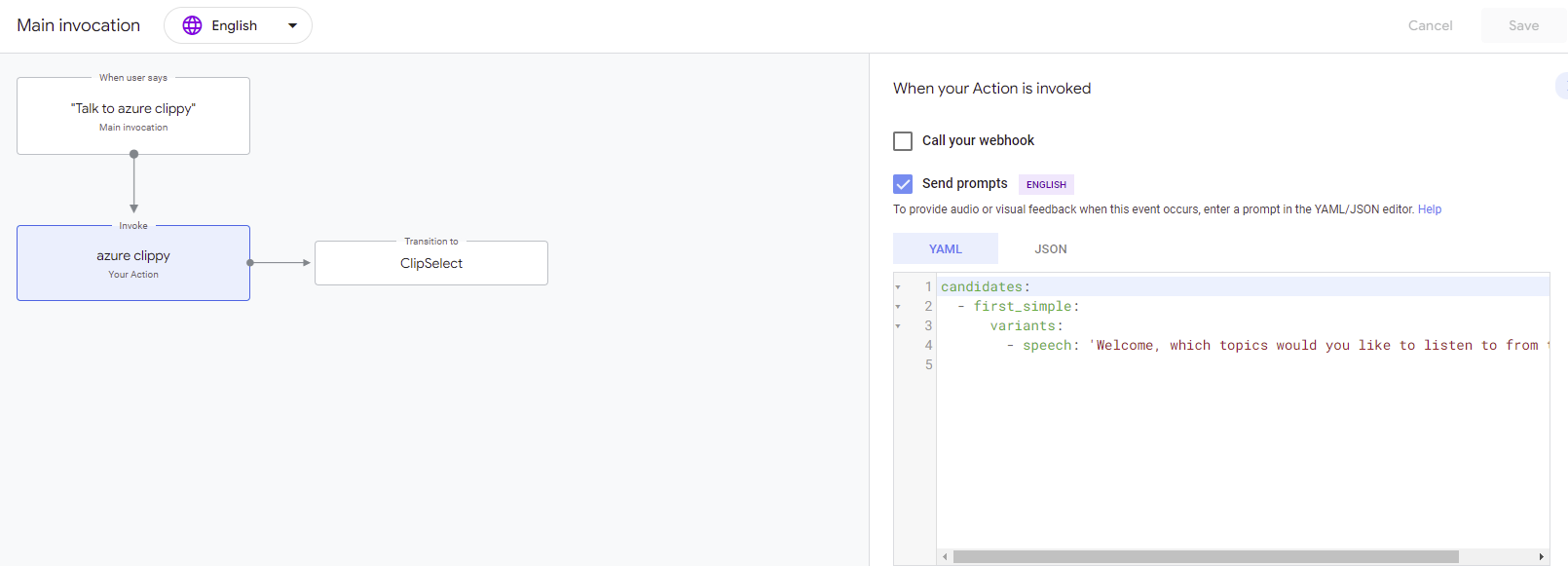Switch to the YAML tab

click(946, 248)
